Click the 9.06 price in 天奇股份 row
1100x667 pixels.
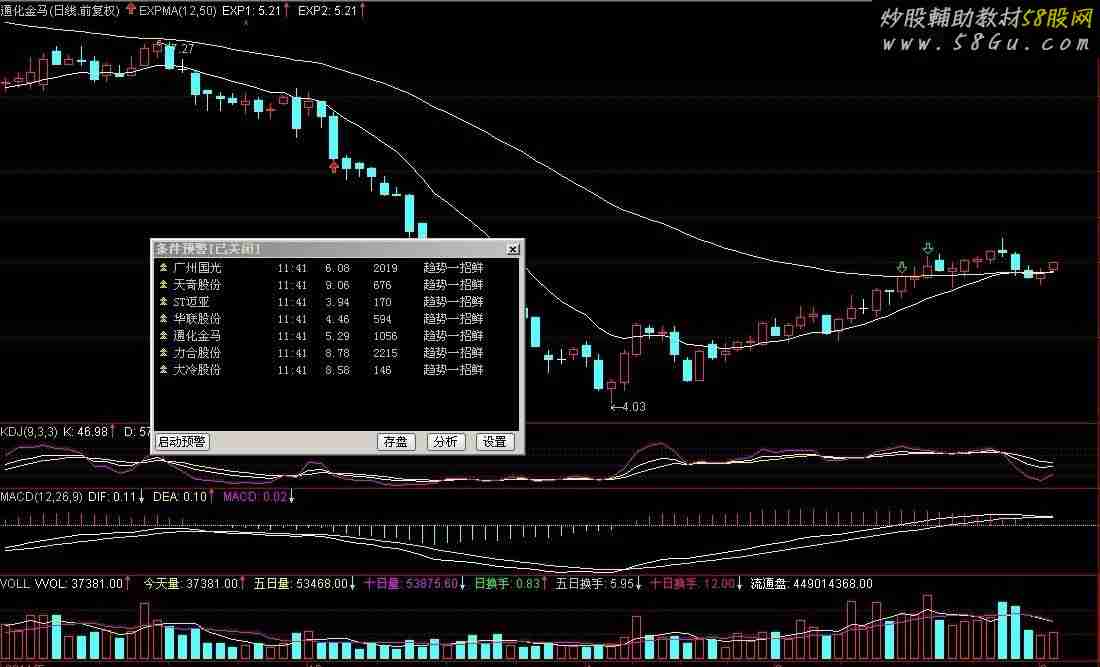pos(337,285)
